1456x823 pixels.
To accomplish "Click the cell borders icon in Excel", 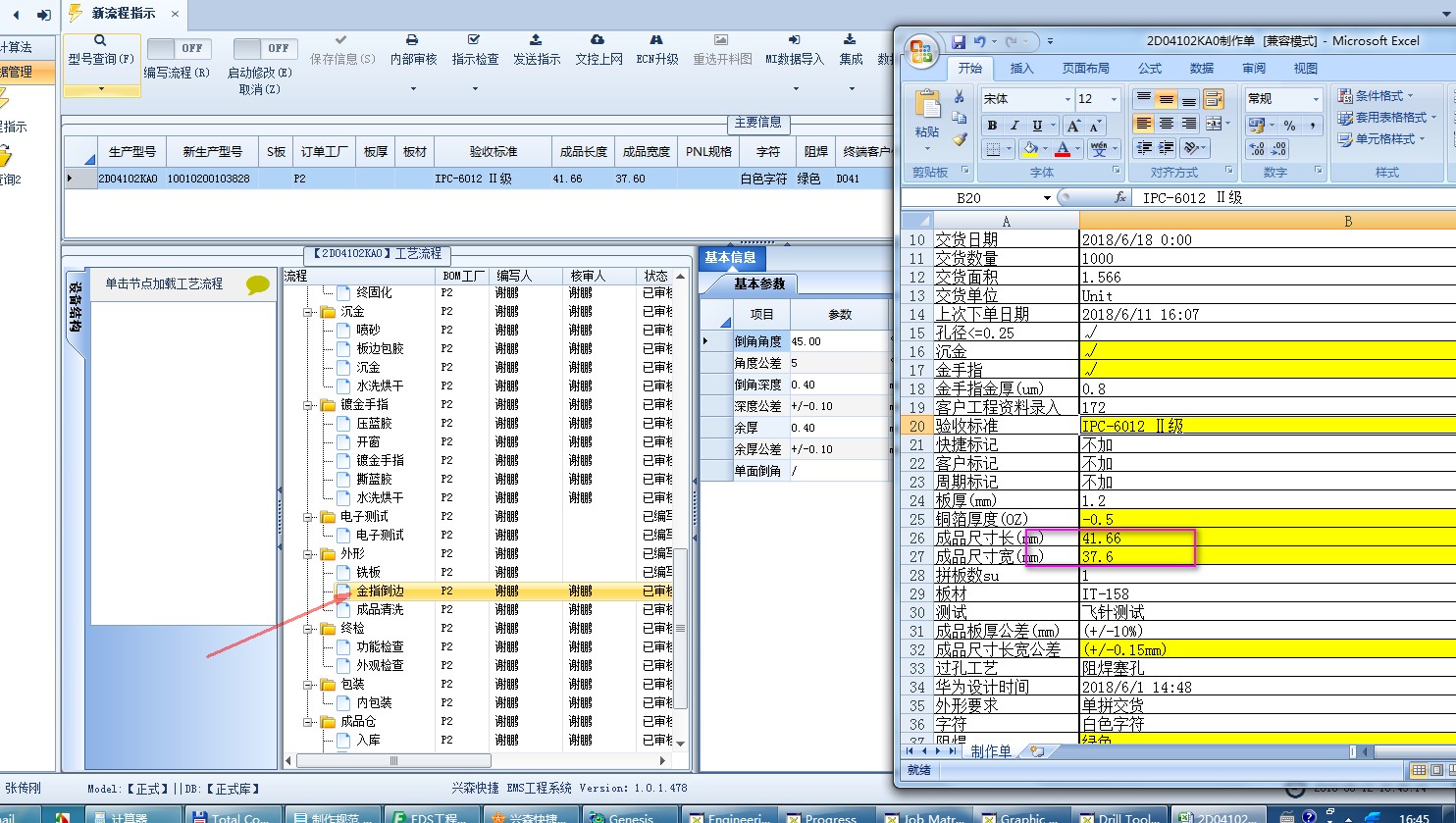I will tap(994, 149).
